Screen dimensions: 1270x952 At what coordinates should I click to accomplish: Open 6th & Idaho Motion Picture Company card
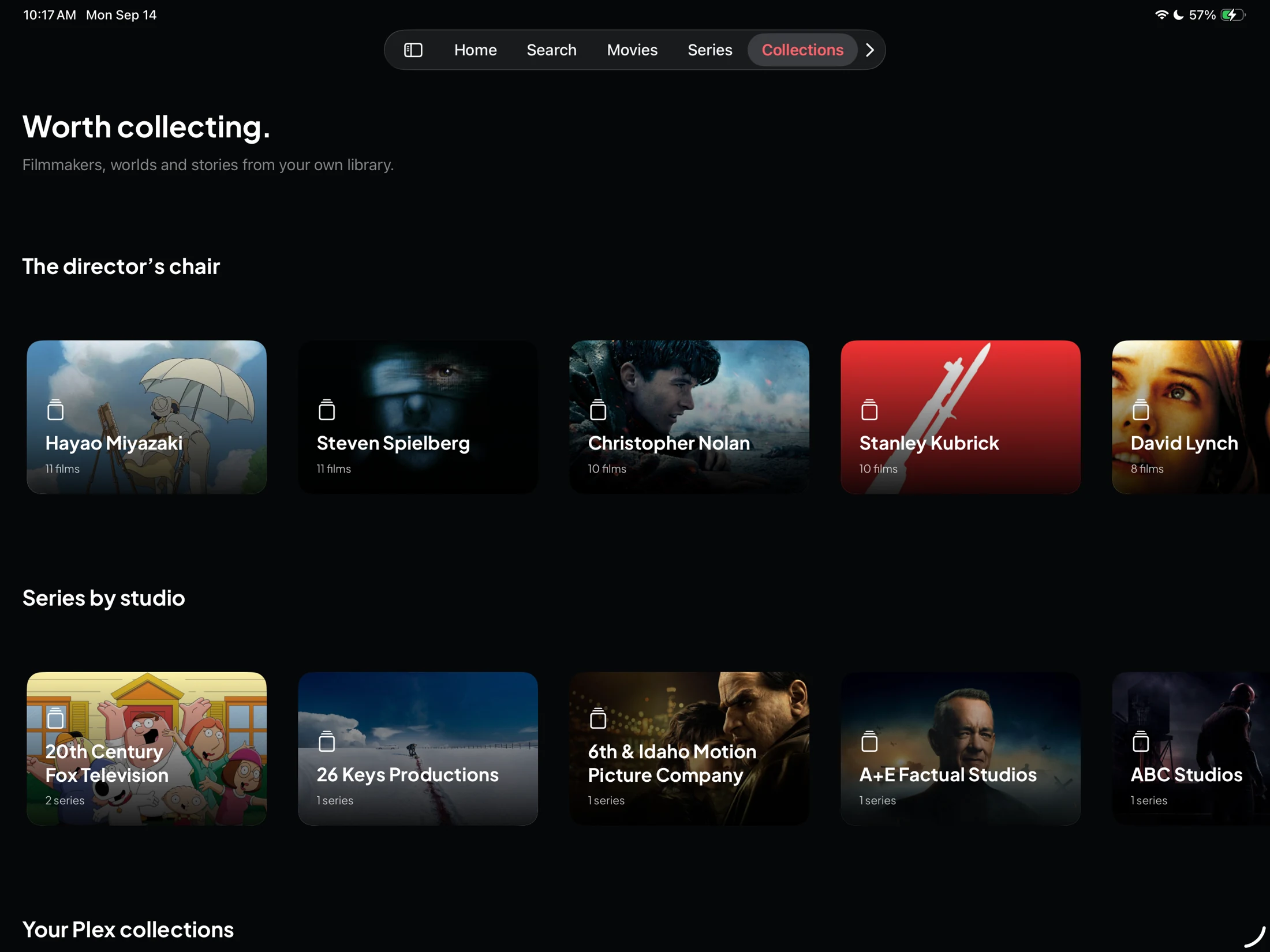(x=689, y=748)
